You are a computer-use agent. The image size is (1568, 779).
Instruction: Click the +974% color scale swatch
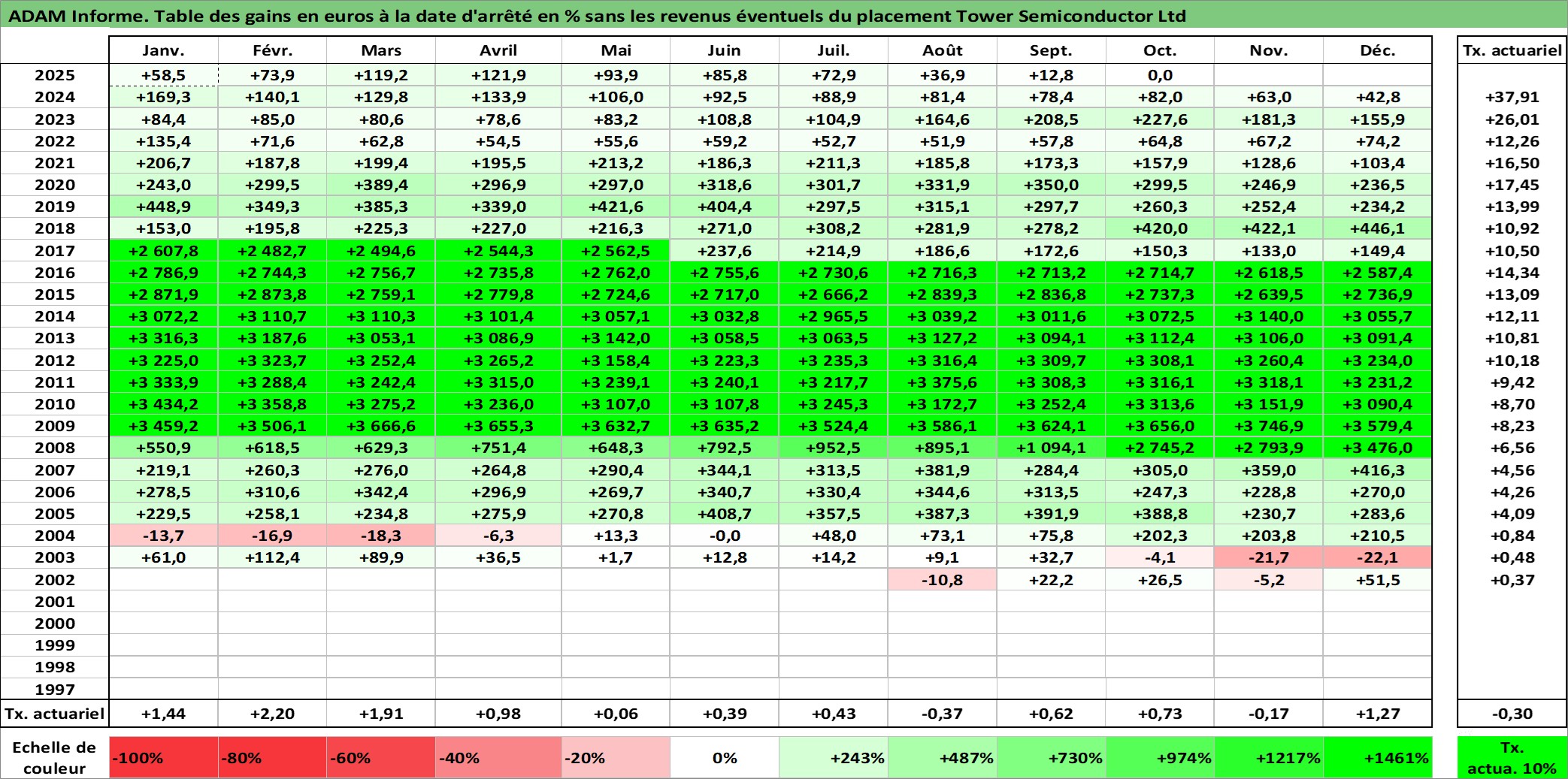click(x=1160, y=757)
